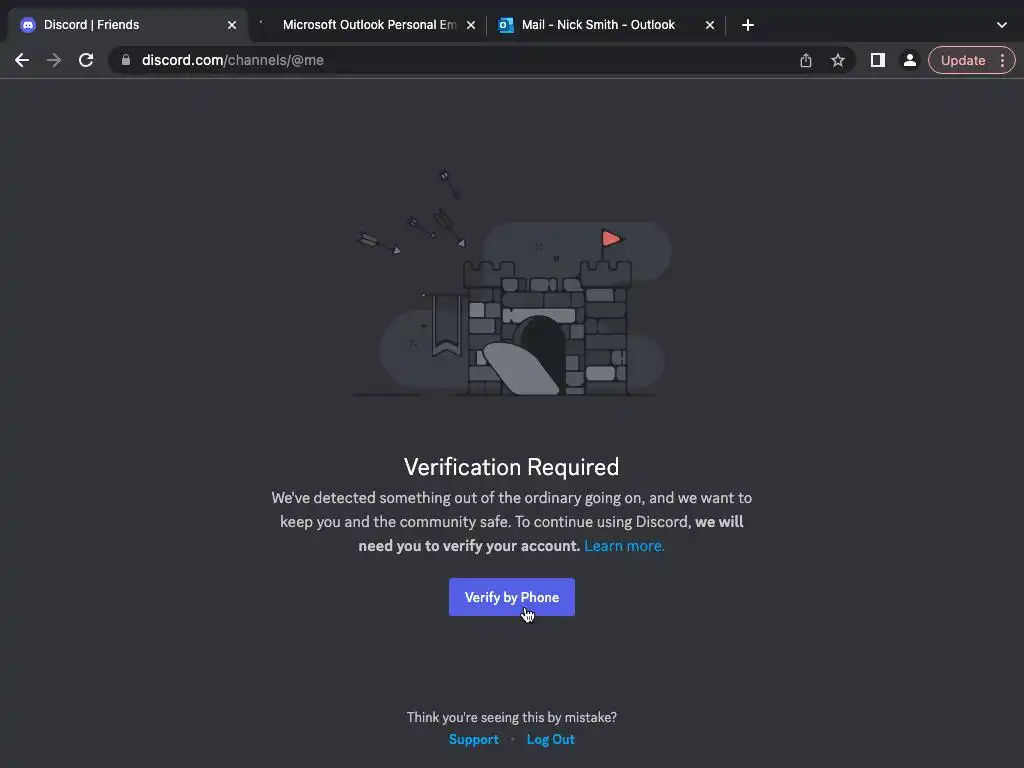Click Verify by Phone button
The image size is (1024, 768).
[511, 597]
